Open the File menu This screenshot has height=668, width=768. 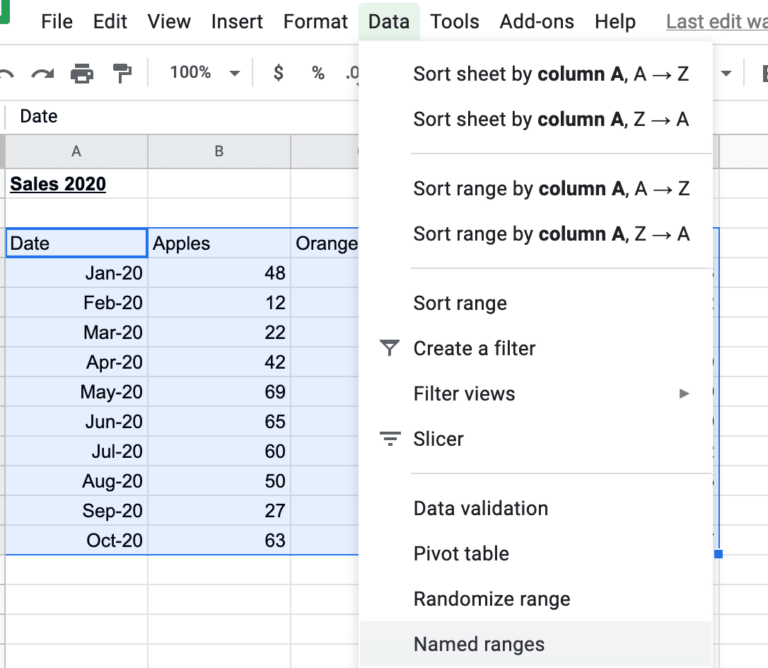click(x=57, y=22)
